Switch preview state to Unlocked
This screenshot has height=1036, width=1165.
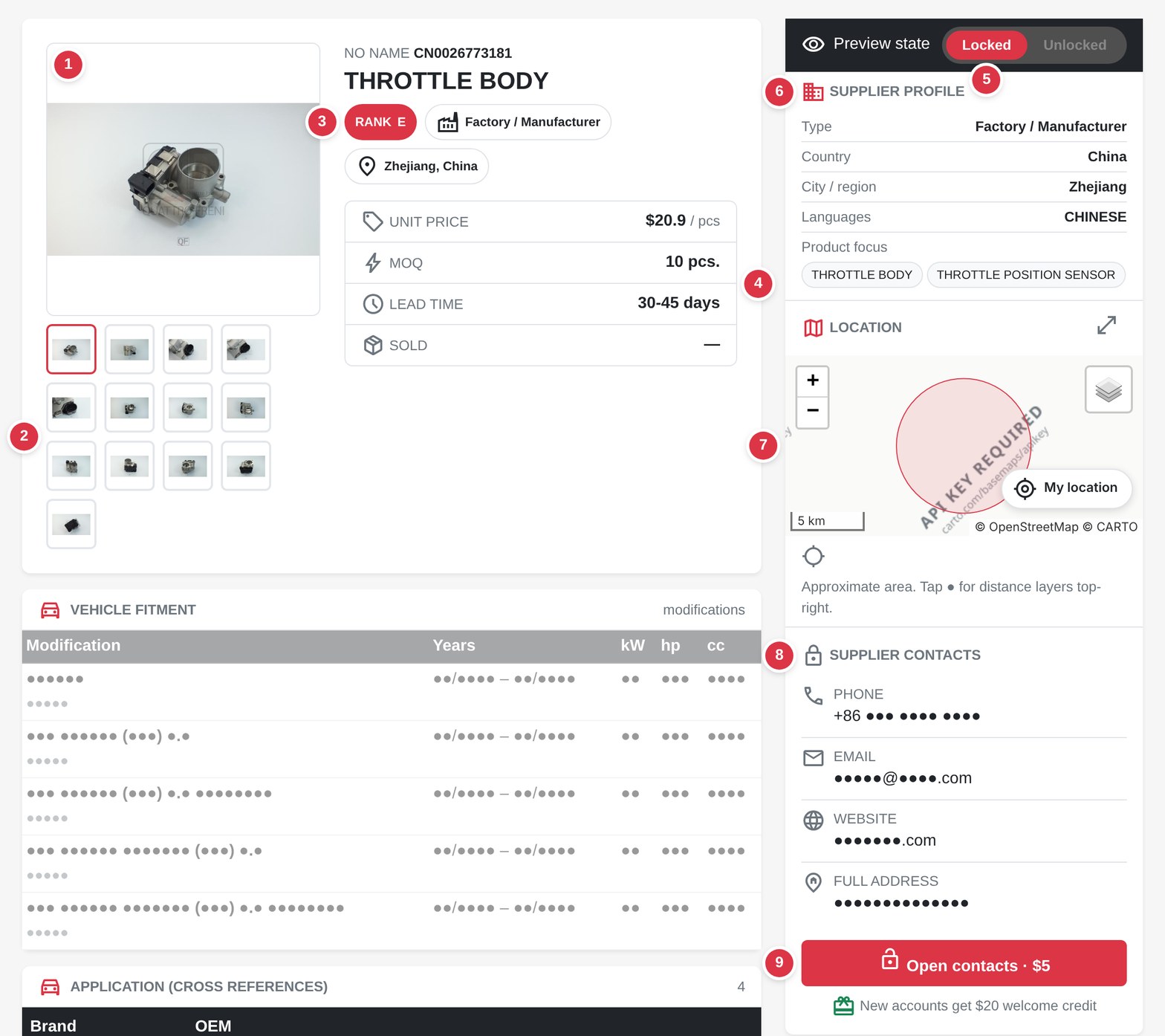click(1074, 45)
